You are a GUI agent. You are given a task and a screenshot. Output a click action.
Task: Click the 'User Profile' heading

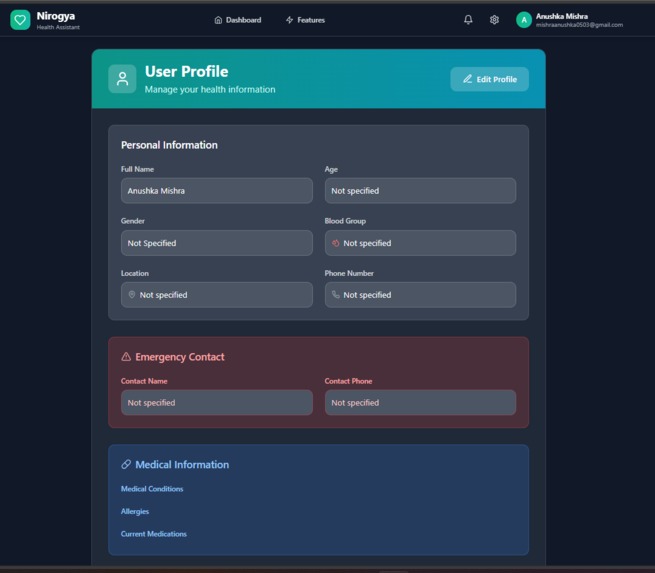coord(186,71)
